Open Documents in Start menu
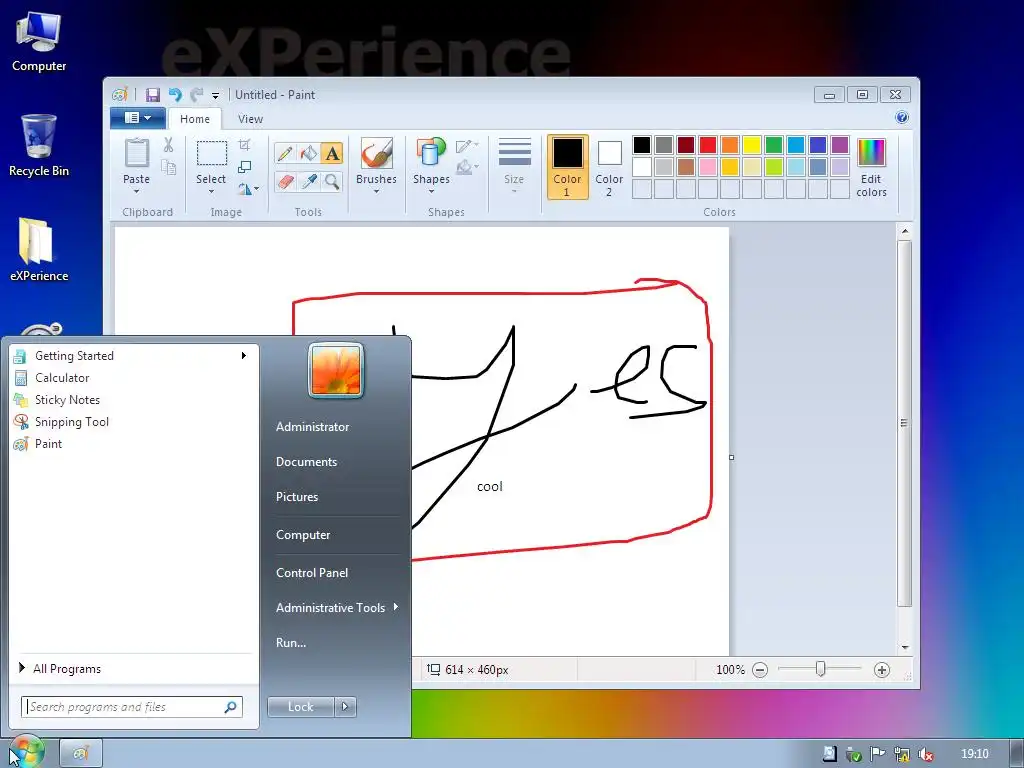1024x768 pixels. [306, 462]
